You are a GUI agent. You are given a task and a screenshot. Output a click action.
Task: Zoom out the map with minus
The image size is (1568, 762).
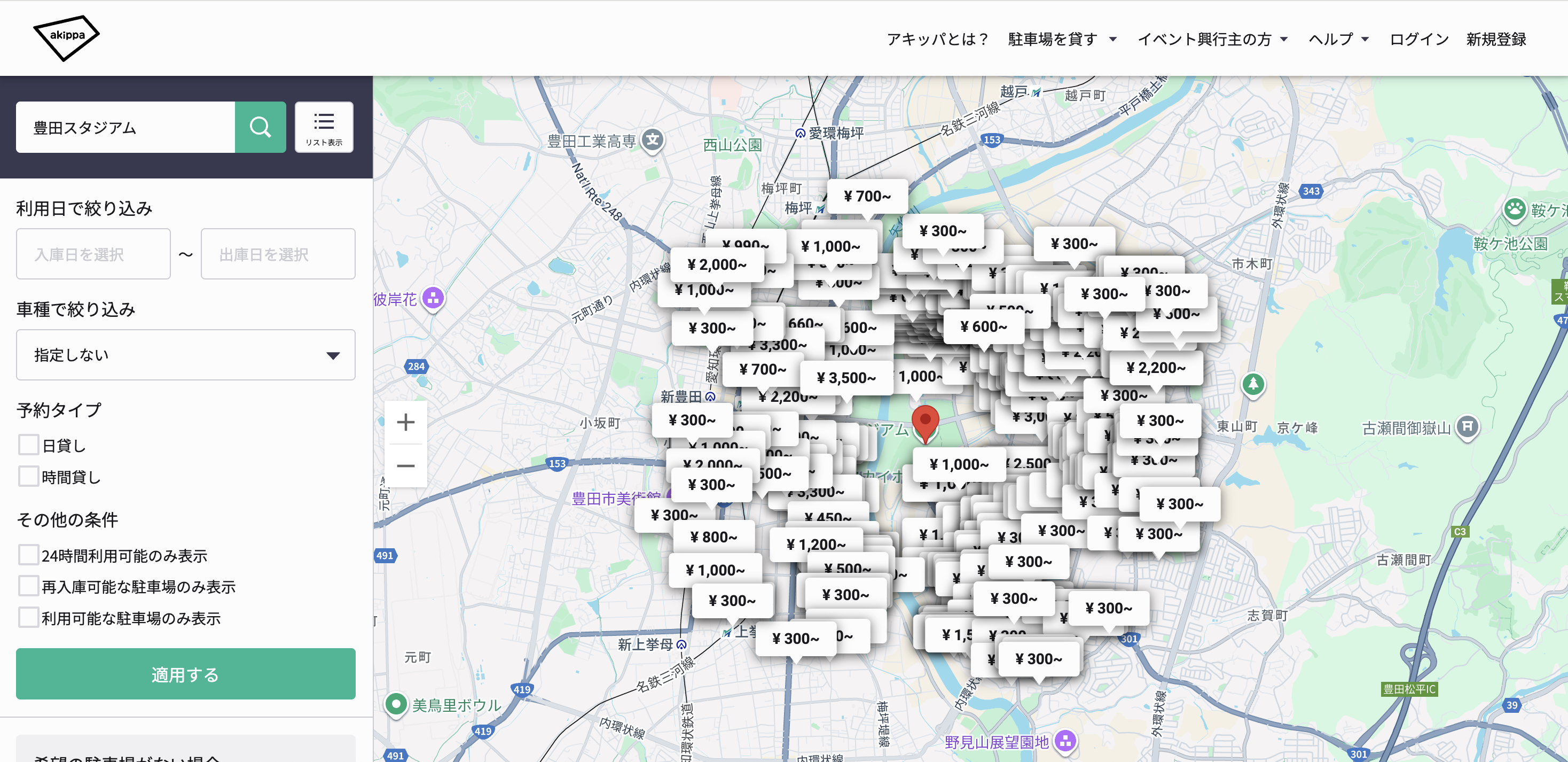click(405, 466)
